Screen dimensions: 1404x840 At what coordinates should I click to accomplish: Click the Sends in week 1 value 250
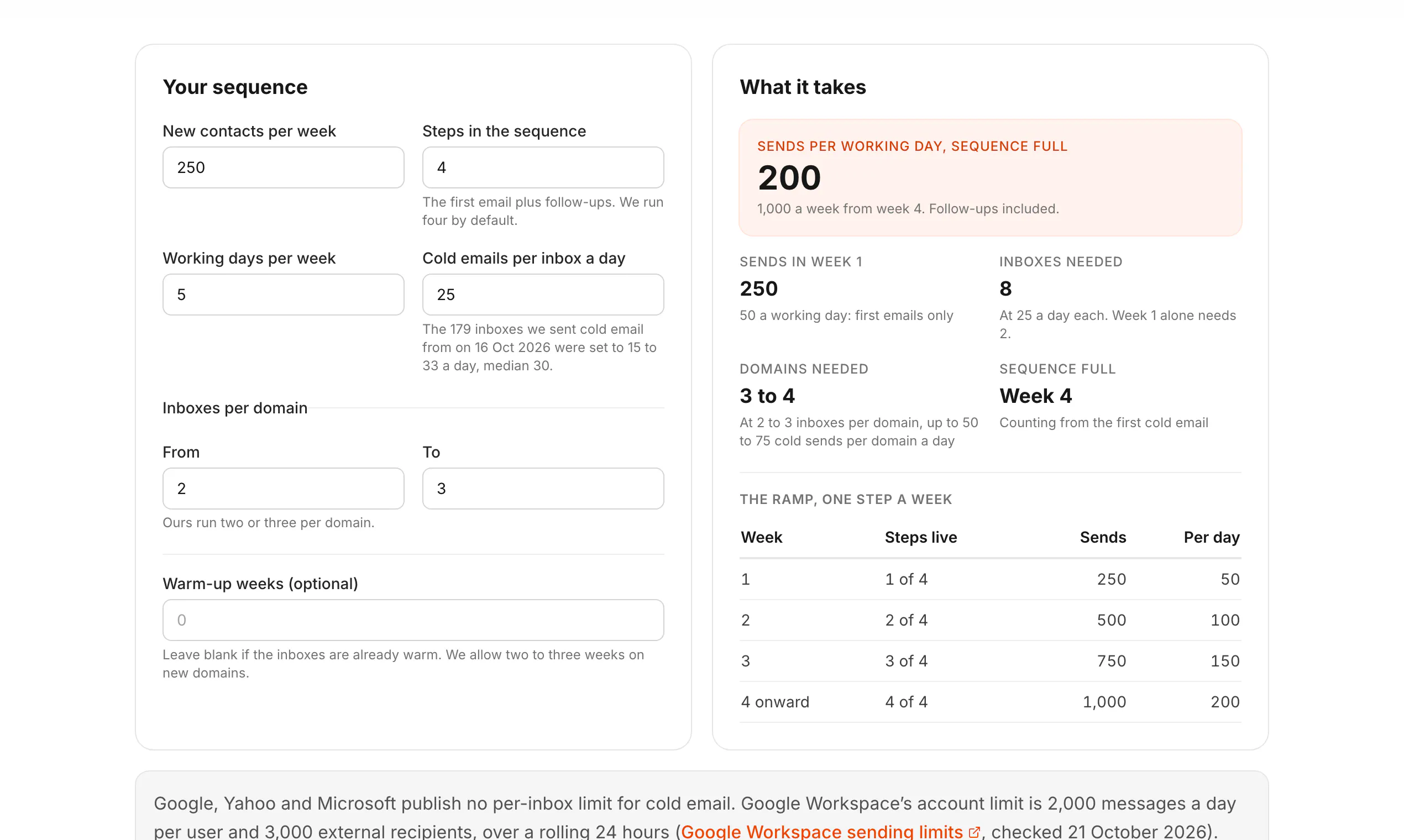click(758, 288)
